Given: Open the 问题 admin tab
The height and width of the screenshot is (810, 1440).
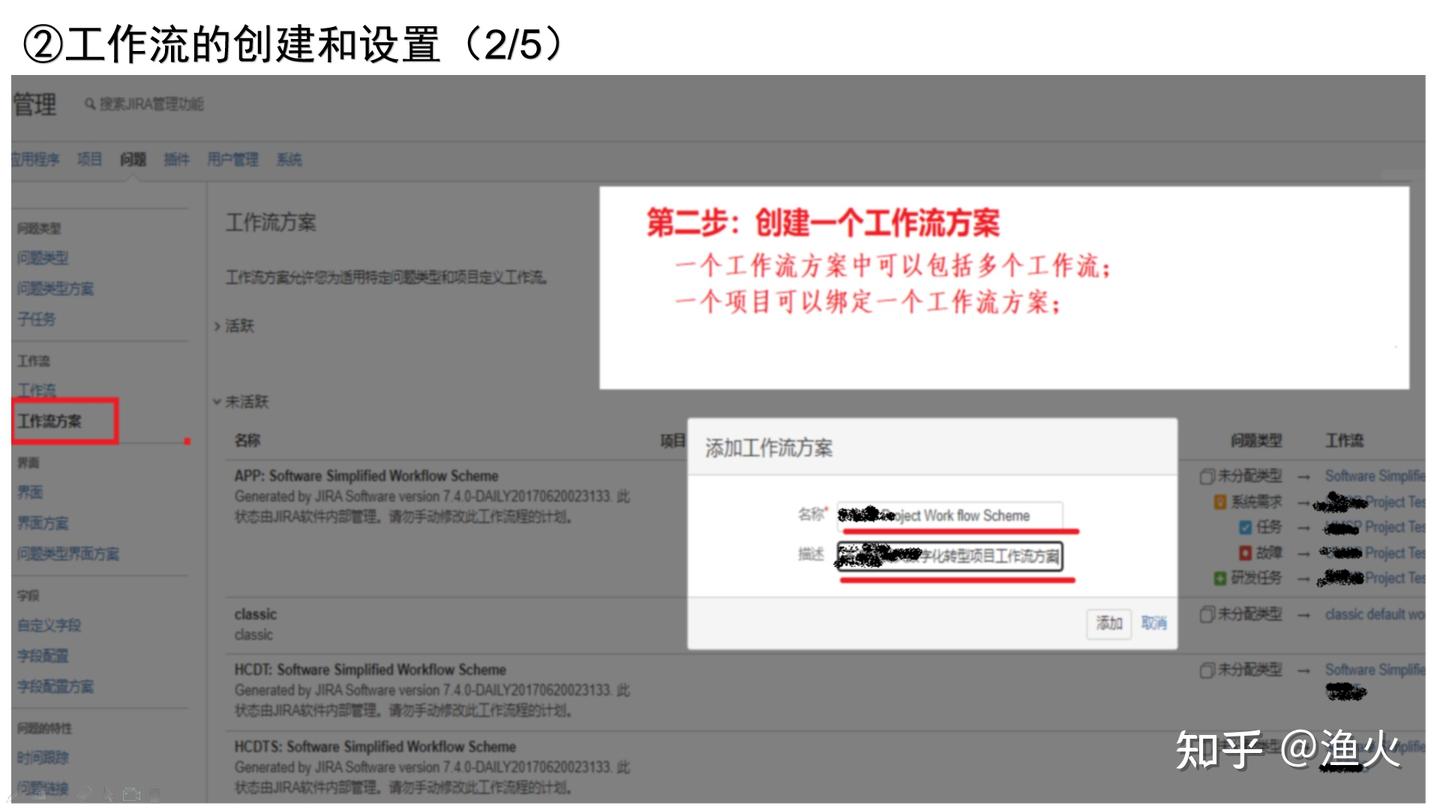Looking at the screenshot, I should point(133,160).
